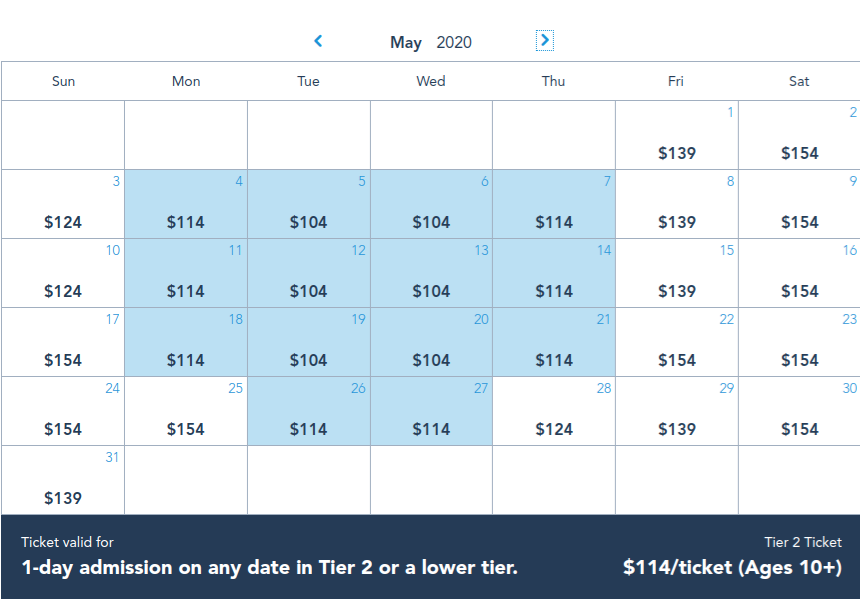
Task: Pick Friday May 22 date
Action: pos(677,342)
